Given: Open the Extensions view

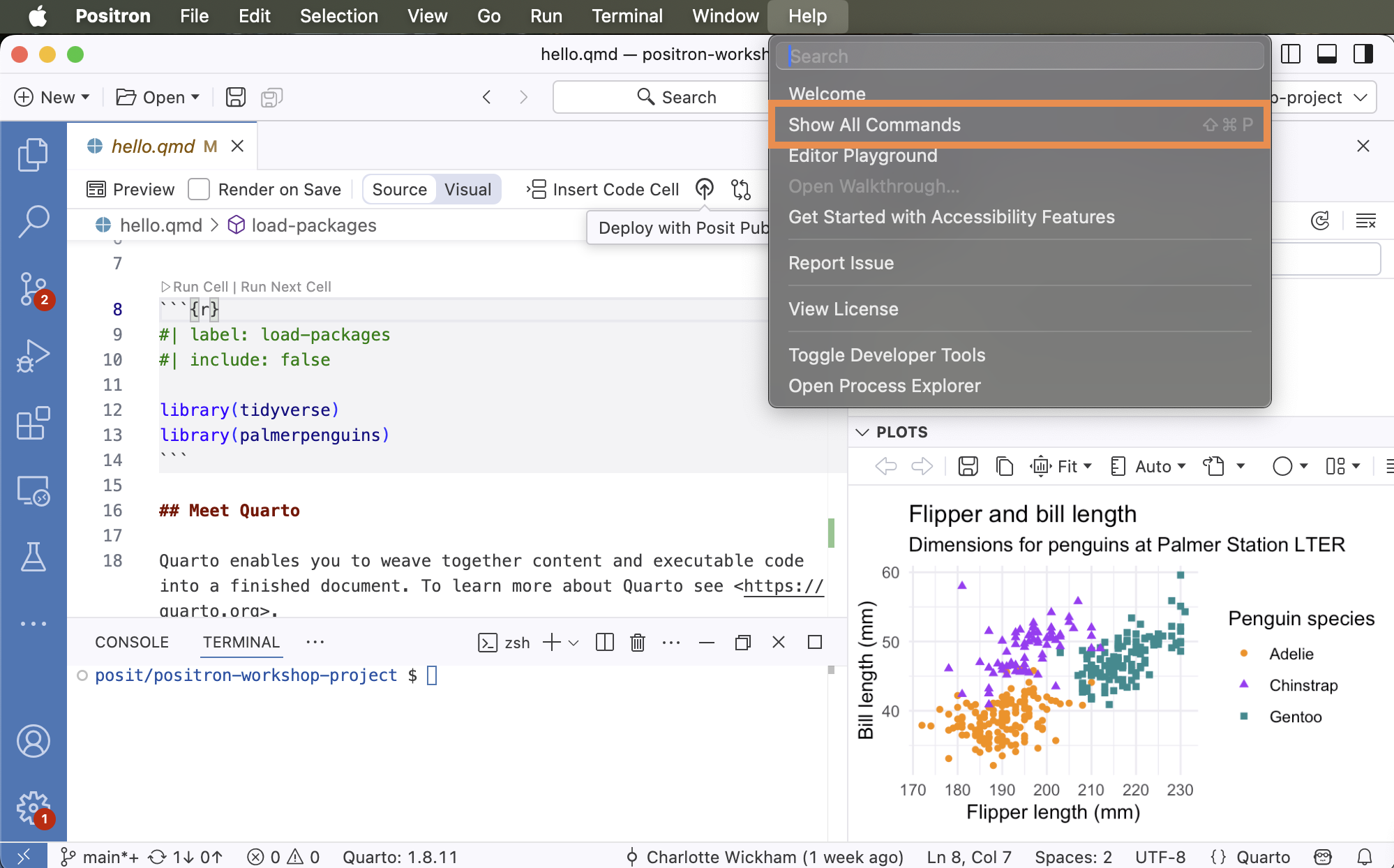Looking at the screenshot, I should coord(33,423).
